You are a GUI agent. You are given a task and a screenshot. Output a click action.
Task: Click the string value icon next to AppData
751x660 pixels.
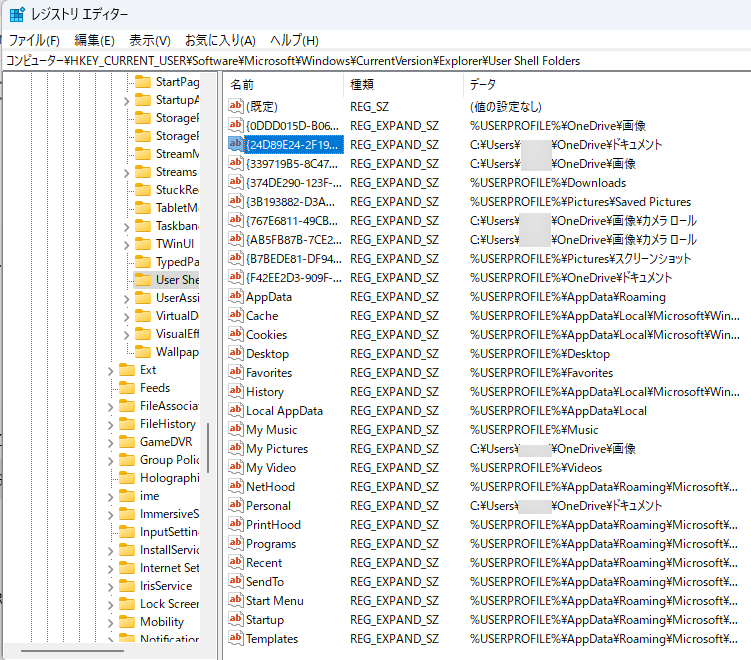pyautogui.click(x=236, y=297)
